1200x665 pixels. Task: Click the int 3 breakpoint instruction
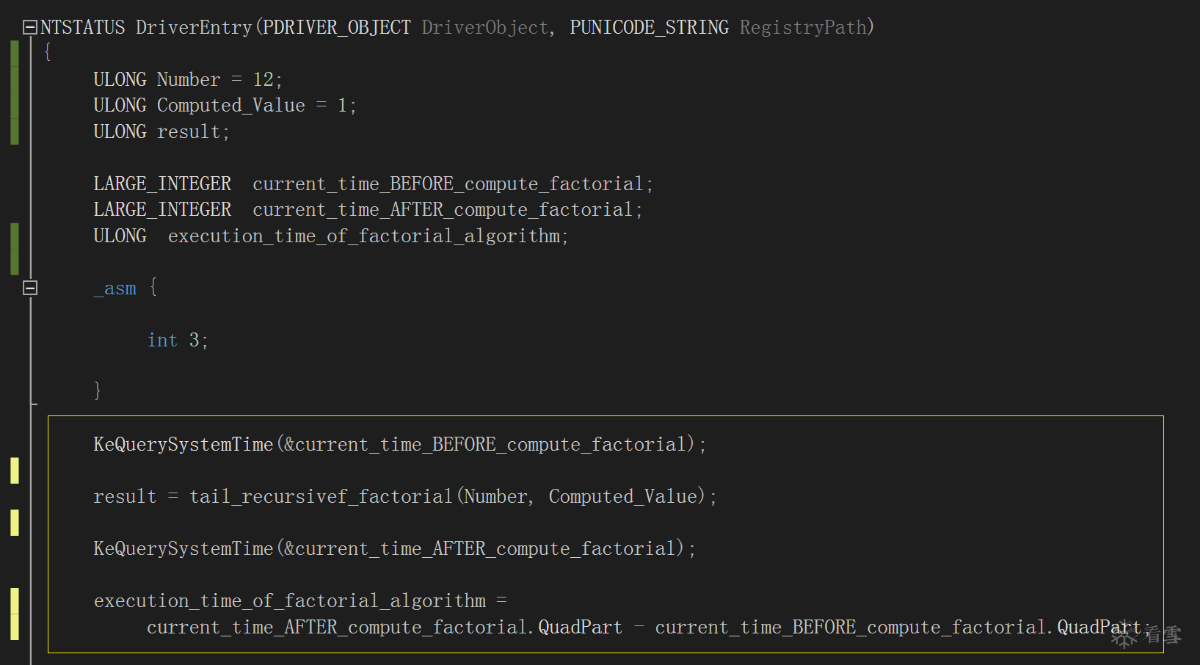click(x=177, y=341)
